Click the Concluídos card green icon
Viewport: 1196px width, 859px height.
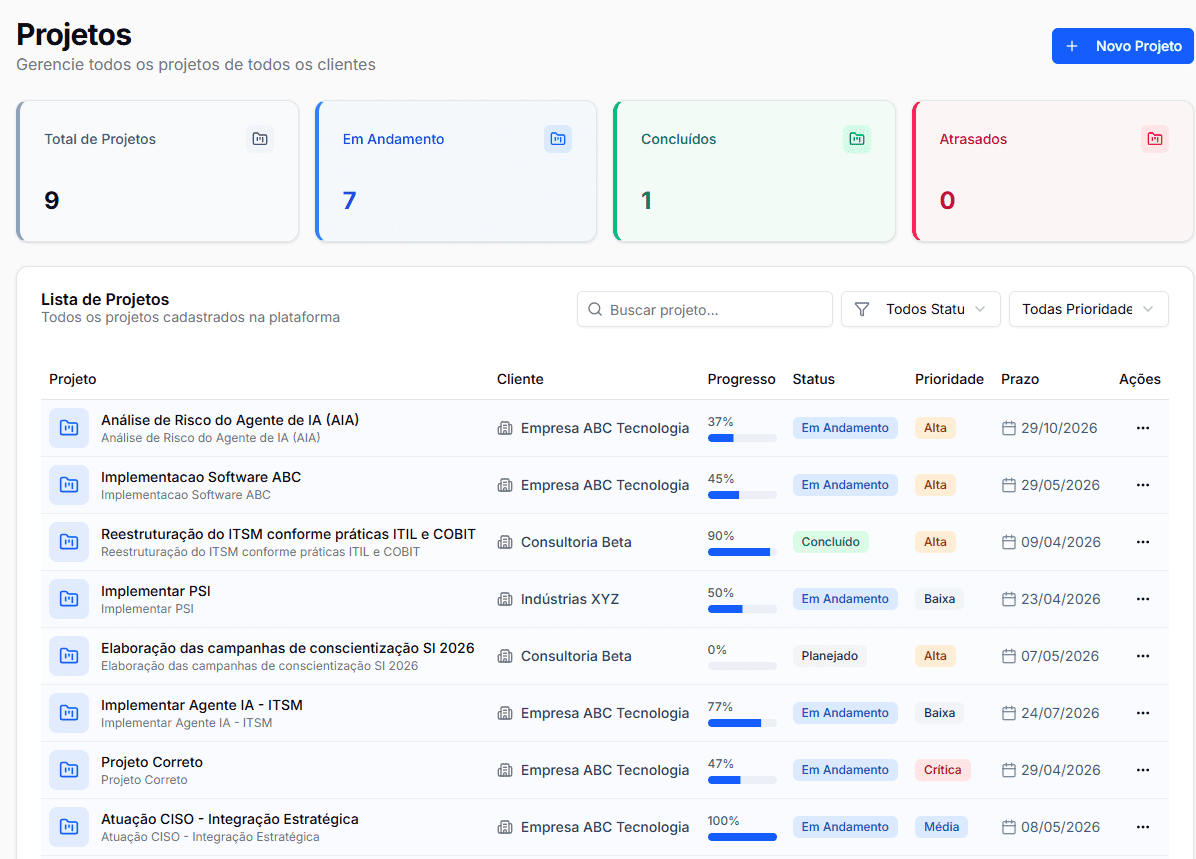click(857, 139)
